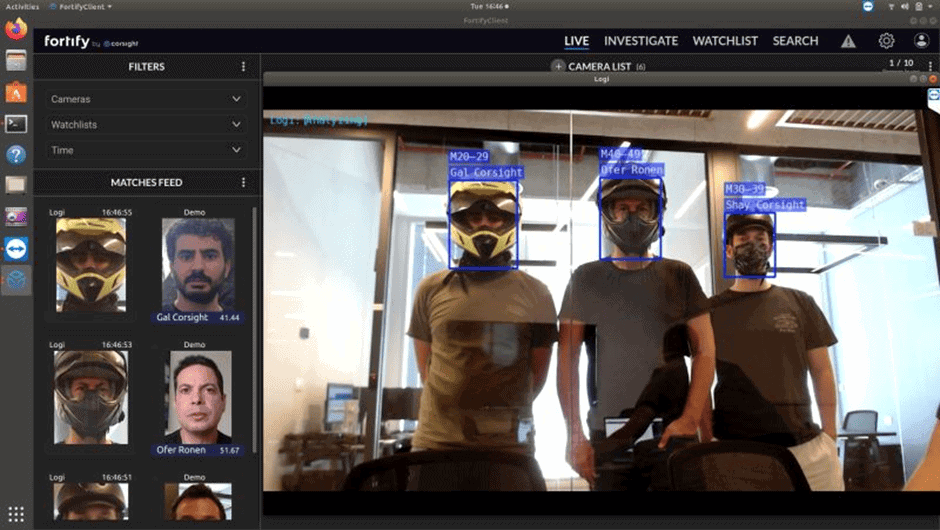Open TeamViewer icon in the dock
940x530 pixels.
tap(16, 248)
